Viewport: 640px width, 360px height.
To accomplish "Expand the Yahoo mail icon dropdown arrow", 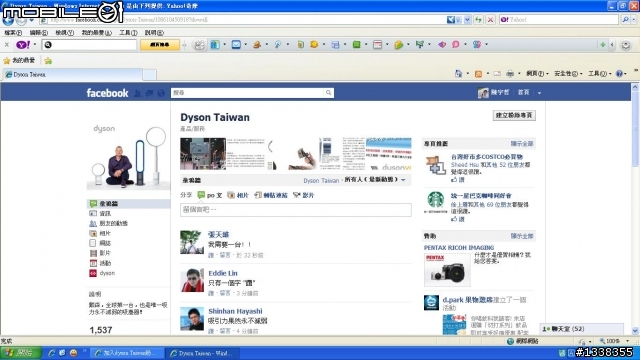I will click(x=245, y=44).
